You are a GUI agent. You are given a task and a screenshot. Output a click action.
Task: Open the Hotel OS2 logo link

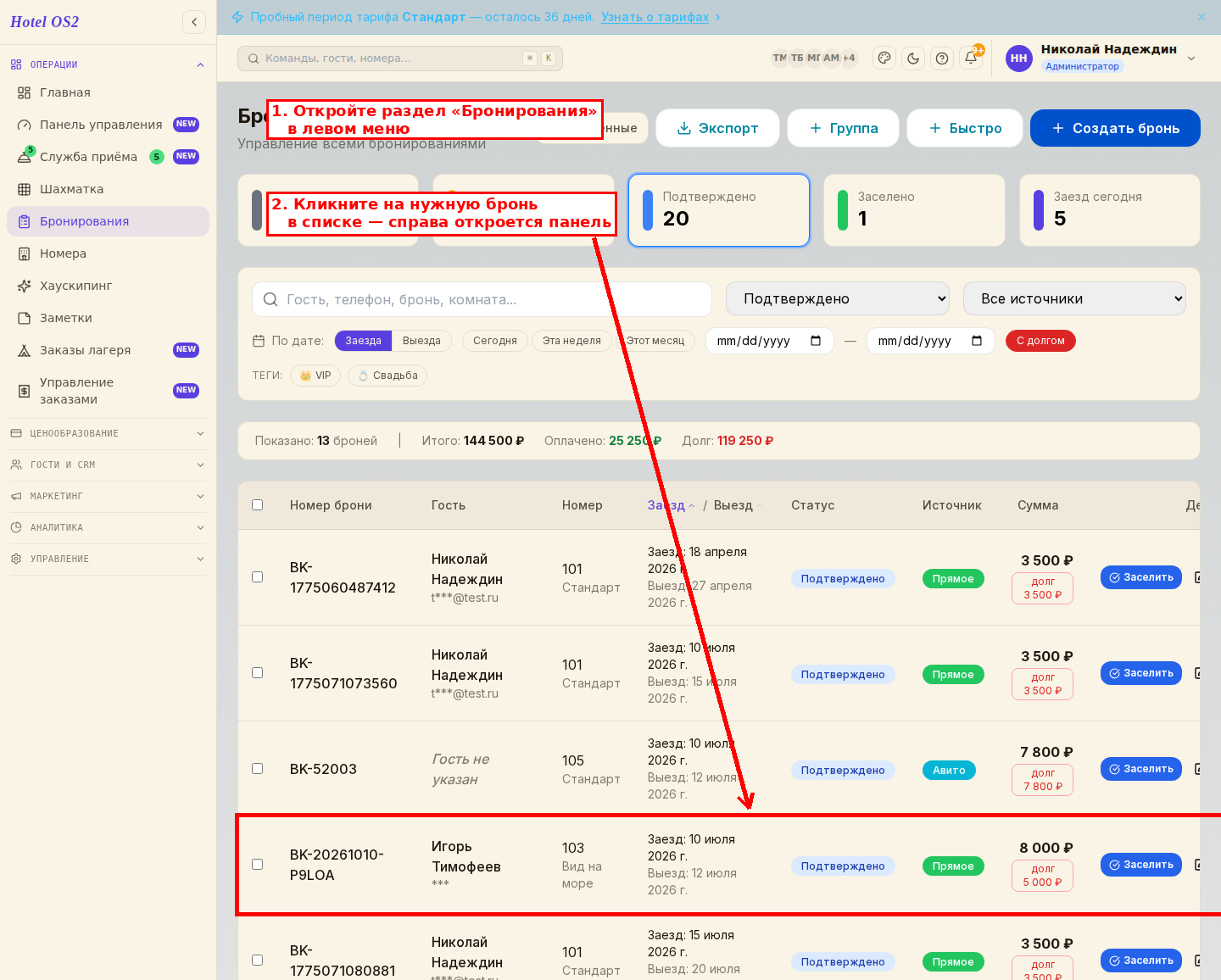(x=44, y=22)
